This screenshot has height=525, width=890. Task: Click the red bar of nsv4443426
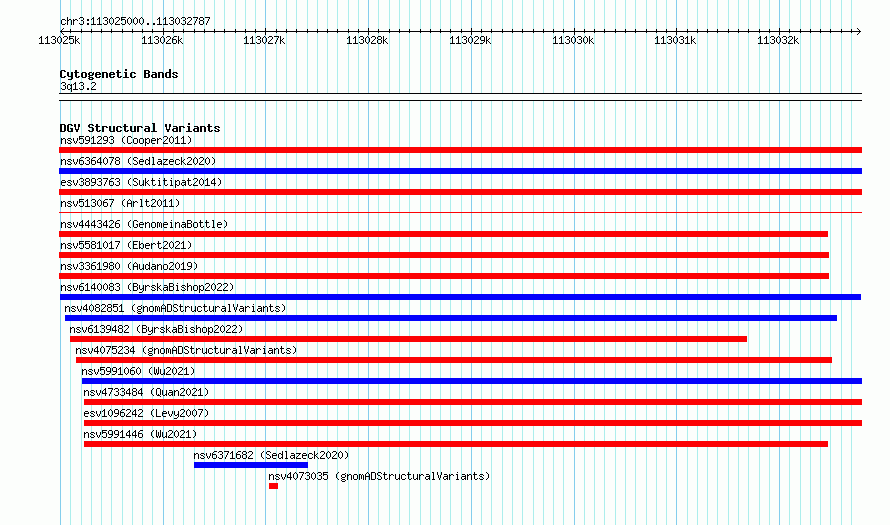coord(443,234)
